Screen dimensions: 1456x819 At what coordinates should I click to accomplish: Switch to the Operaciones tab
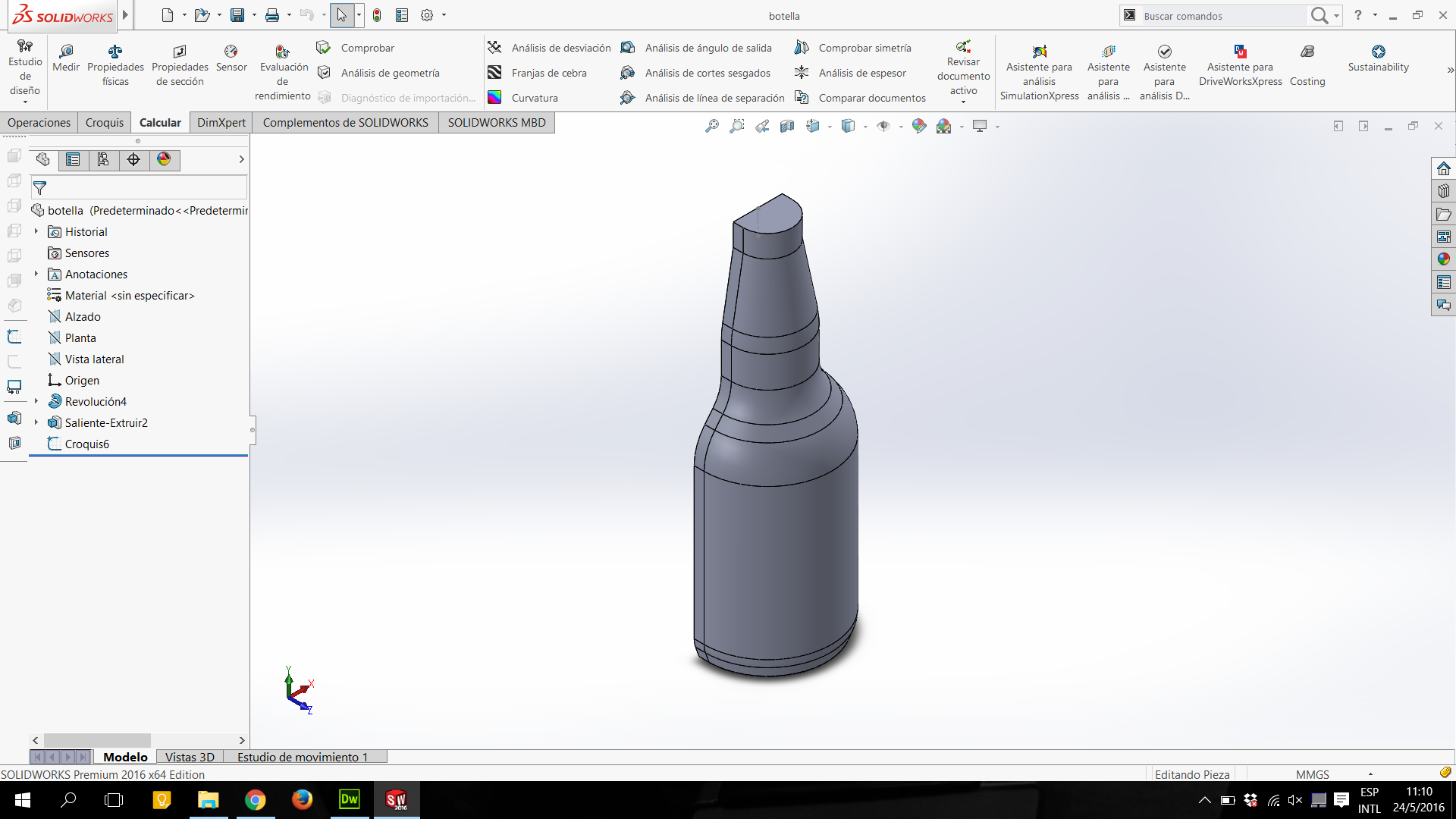(x=39, y=123)
